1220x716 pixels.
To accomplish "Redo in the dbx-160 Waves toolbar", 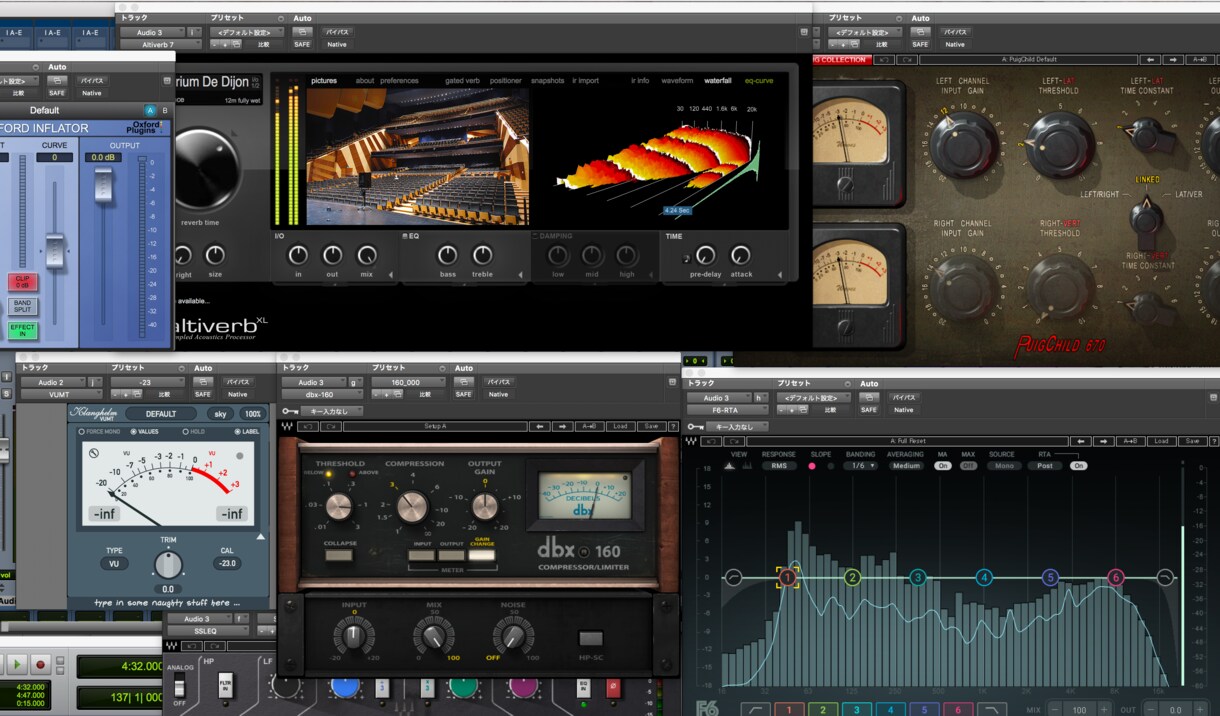I will pyautogui.click(x=329, y=427).
